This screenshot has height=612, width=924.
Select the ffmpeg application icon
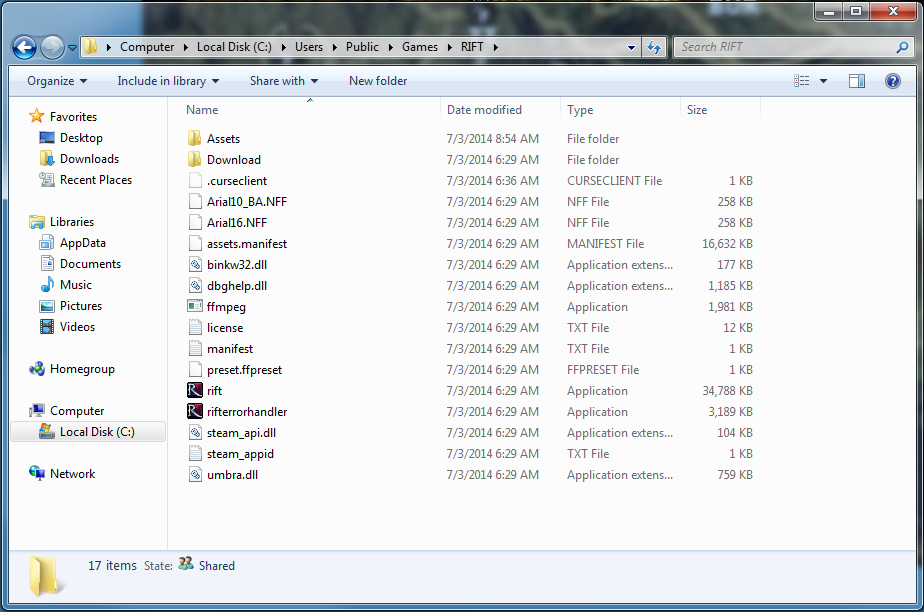[x=195, y=306]
